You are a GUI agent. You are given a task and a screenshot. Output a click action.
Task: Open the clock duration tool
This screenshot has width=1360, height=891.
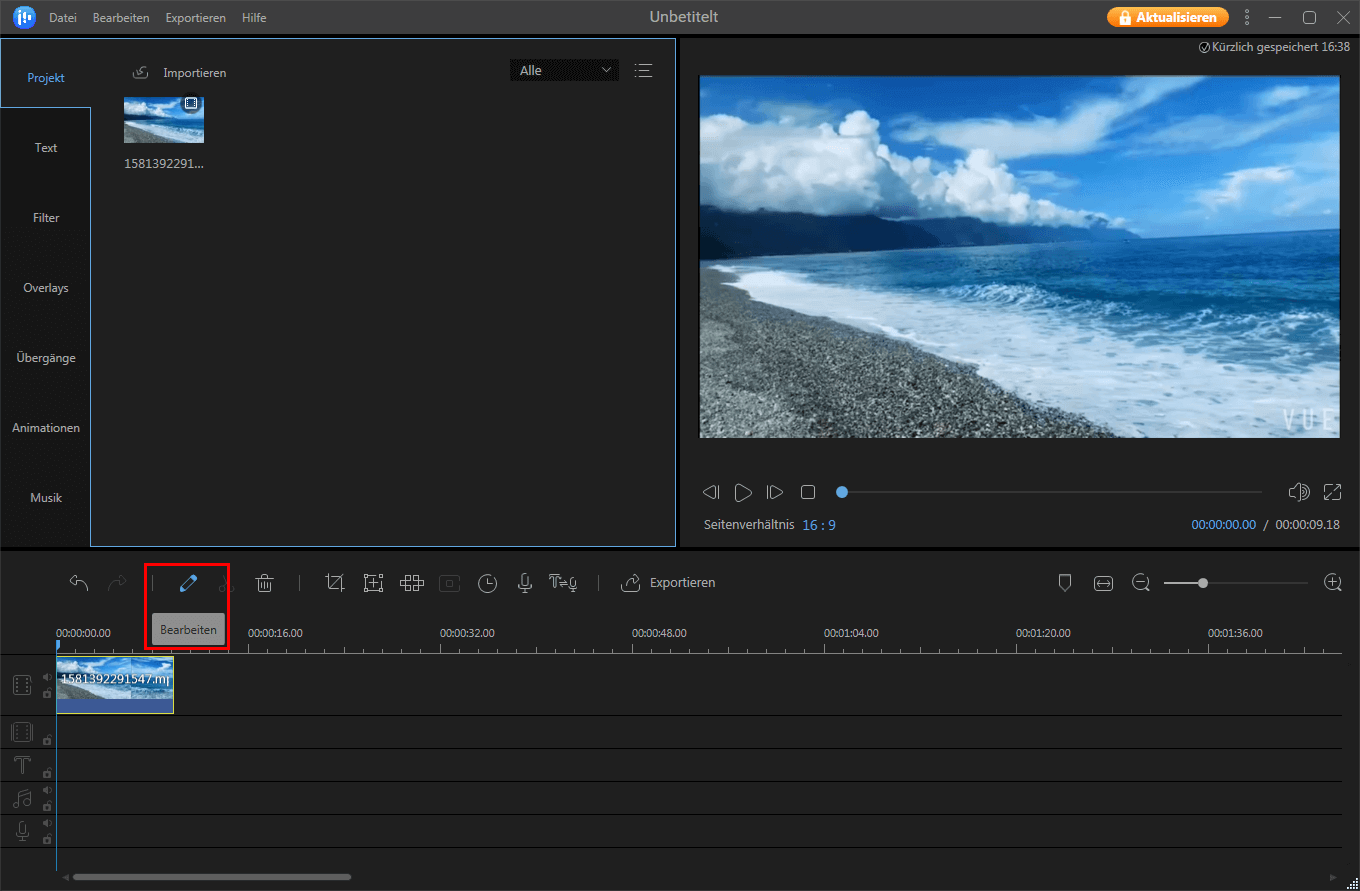click(487, 583)
